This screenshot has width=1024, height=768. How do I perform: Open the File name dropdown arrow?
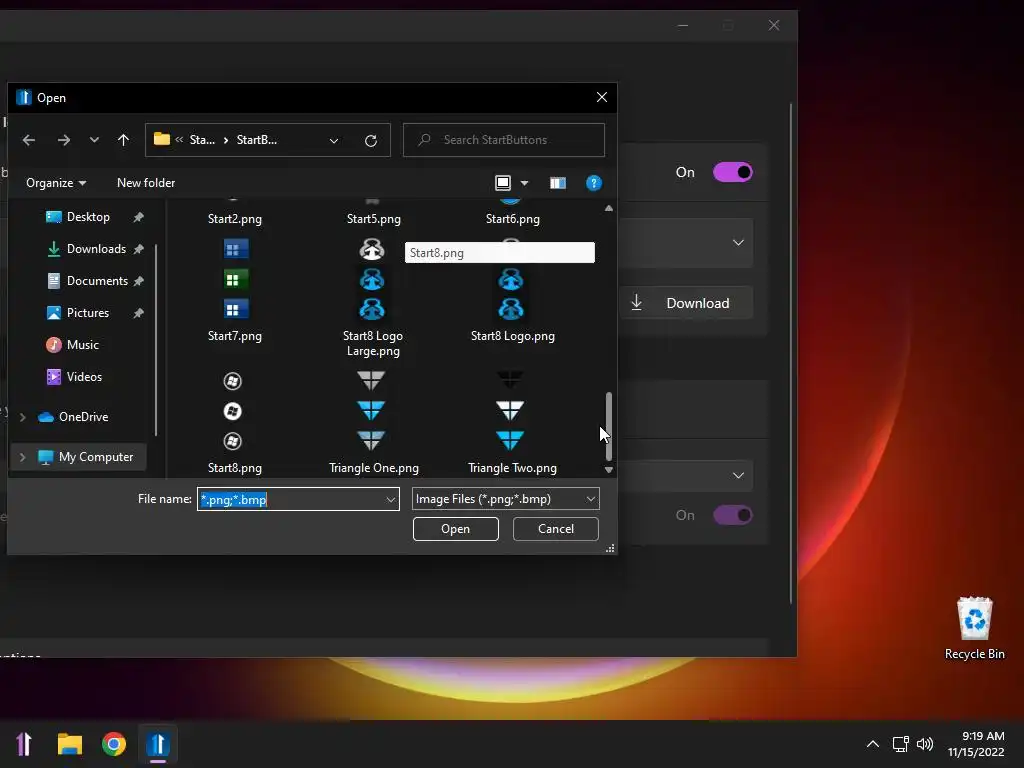point(391,500)
